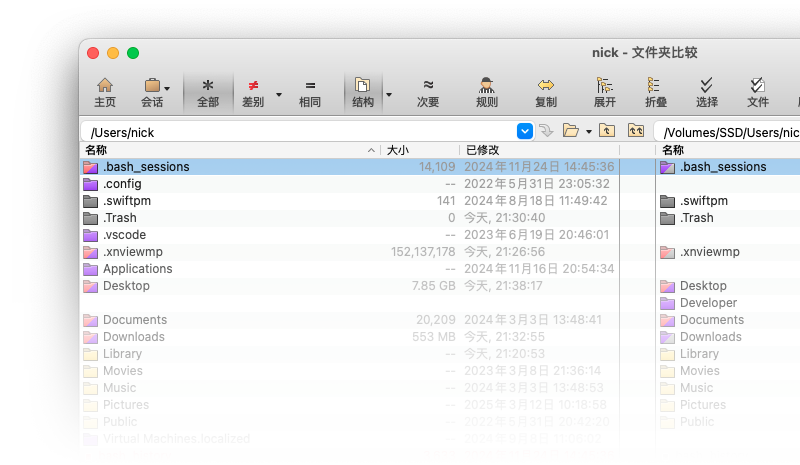
Task: Click the 选择 (Select) checkmark icon
Action: click(707, 92)
